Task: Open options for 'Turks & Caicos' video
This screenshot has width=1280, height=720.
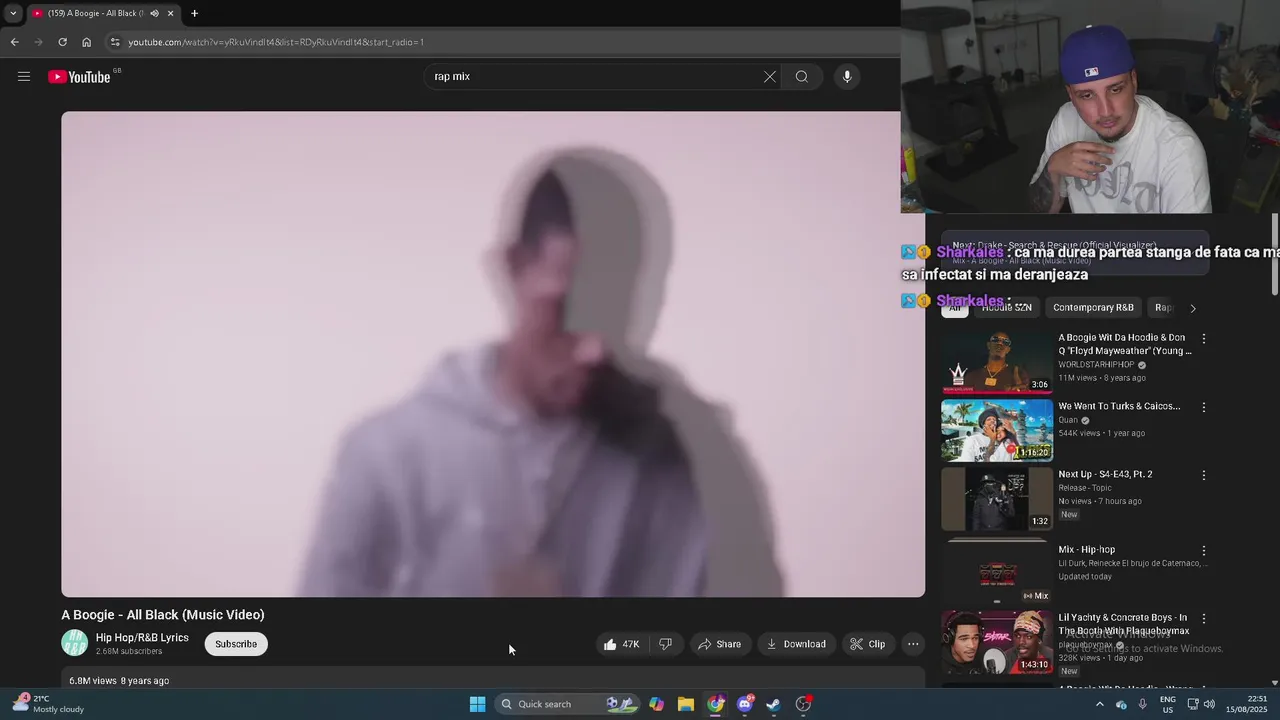Action: point(1204,407)
